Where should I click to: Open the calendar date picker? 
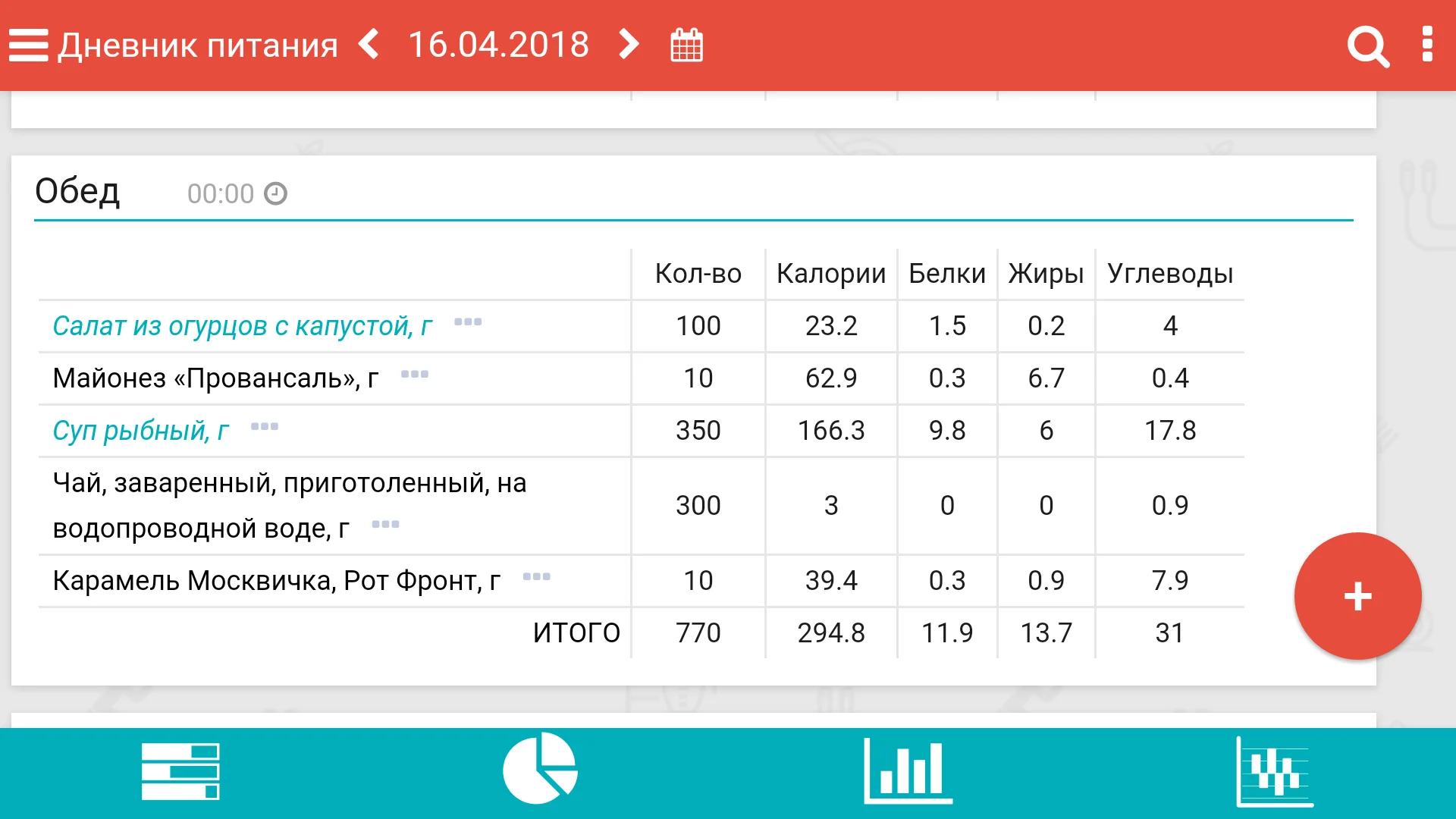(x=687, y=45)
